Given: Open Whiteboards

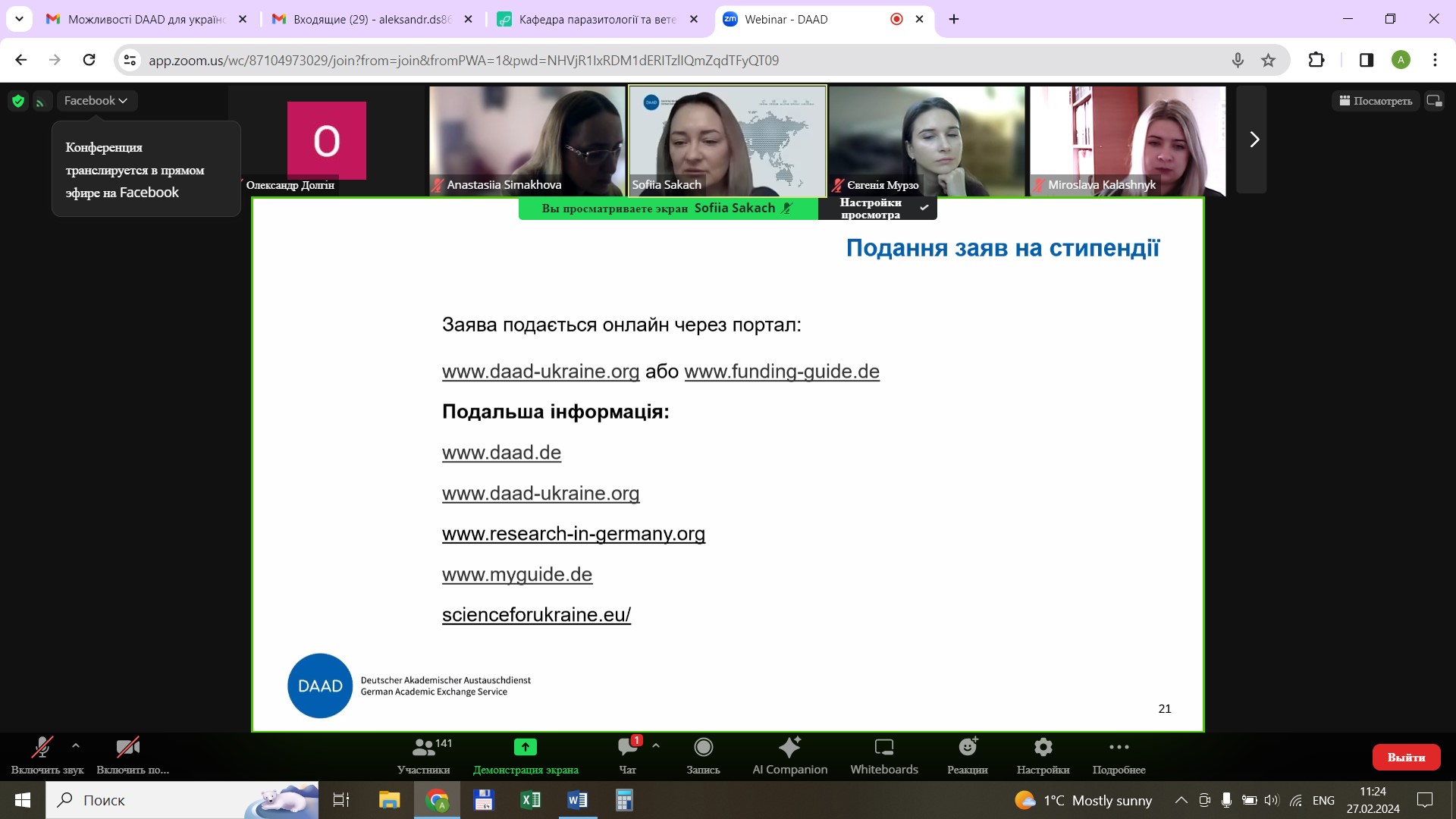Looking at the screenshot, I should tap(884, 755).
